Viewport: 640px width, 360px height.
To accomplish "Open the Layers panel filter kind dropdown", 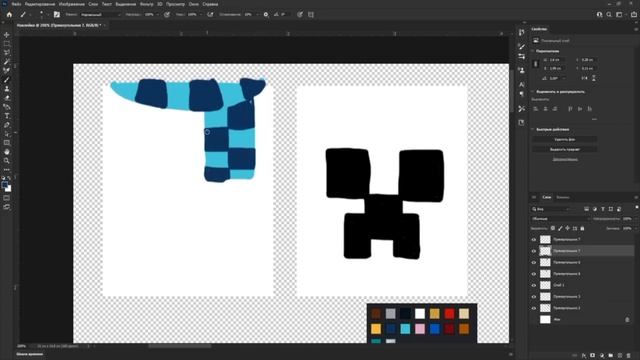I will point(551,209).
